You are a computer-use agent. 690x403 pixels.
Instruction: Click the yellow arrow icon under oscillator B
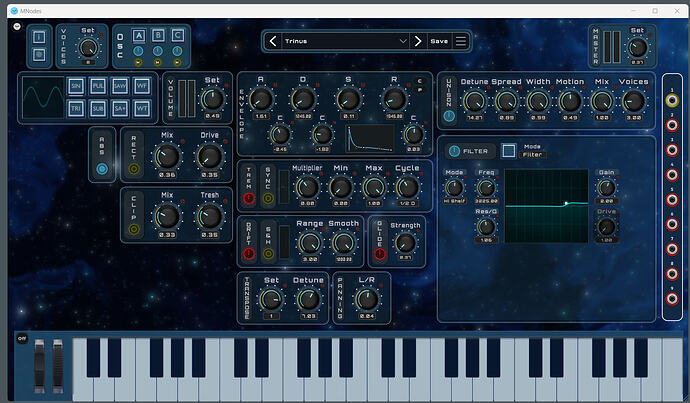tap(158, 62)
